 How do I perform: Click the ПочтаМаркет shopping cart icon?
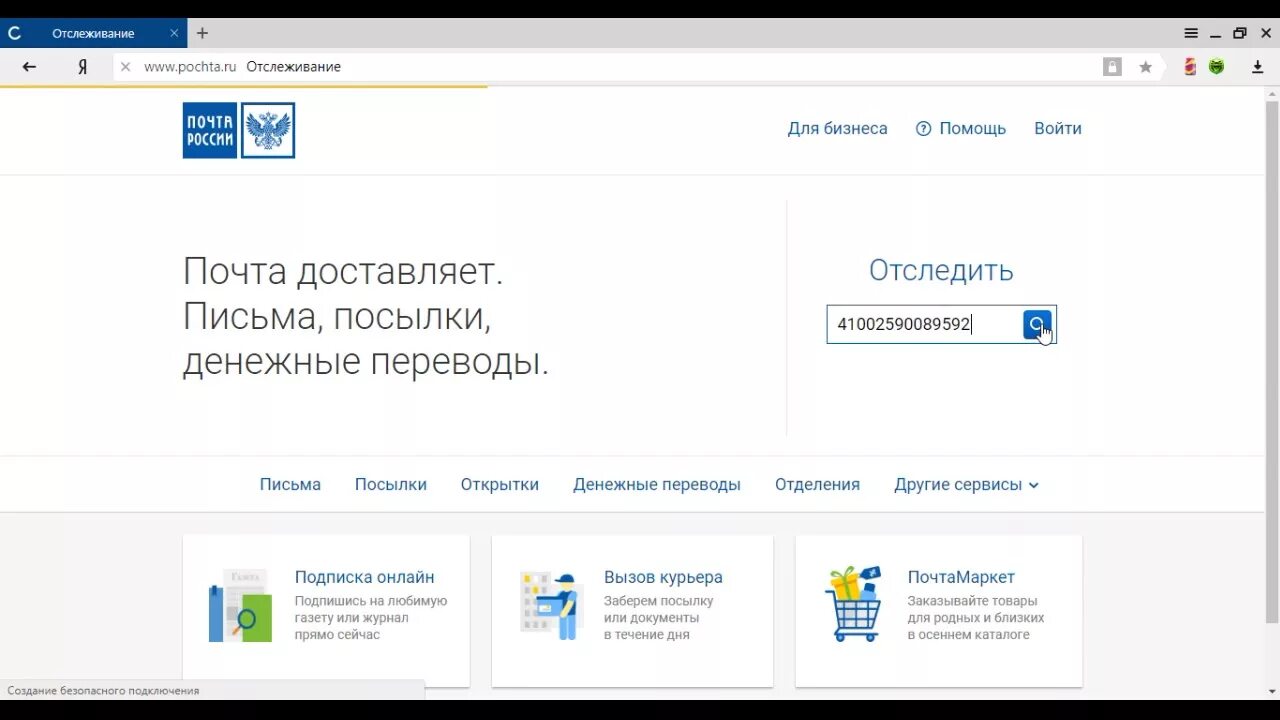(855, 604)
